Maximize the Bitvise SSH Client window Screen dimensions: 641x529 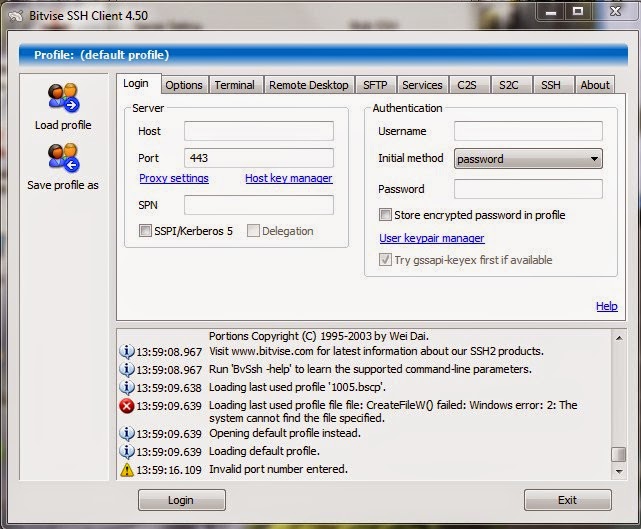tap(578, 12)
